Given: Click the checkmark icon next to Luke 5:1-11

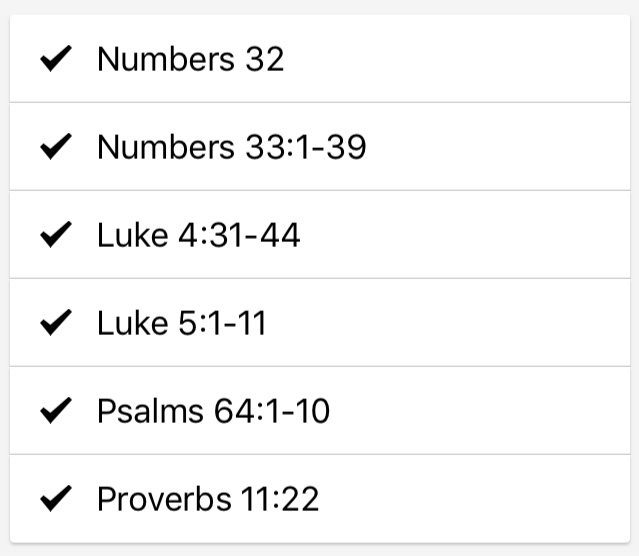Looking at the screenshot, I should [x=55, y=324].
